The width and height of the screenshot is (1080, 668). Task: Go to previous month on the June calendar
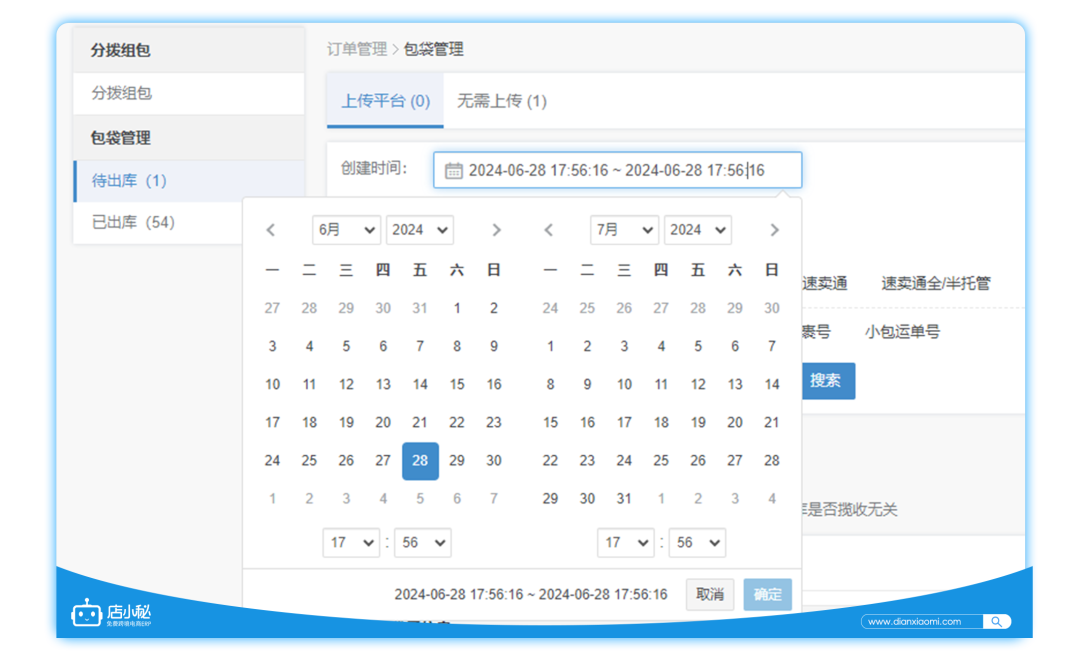pos(270,230)
